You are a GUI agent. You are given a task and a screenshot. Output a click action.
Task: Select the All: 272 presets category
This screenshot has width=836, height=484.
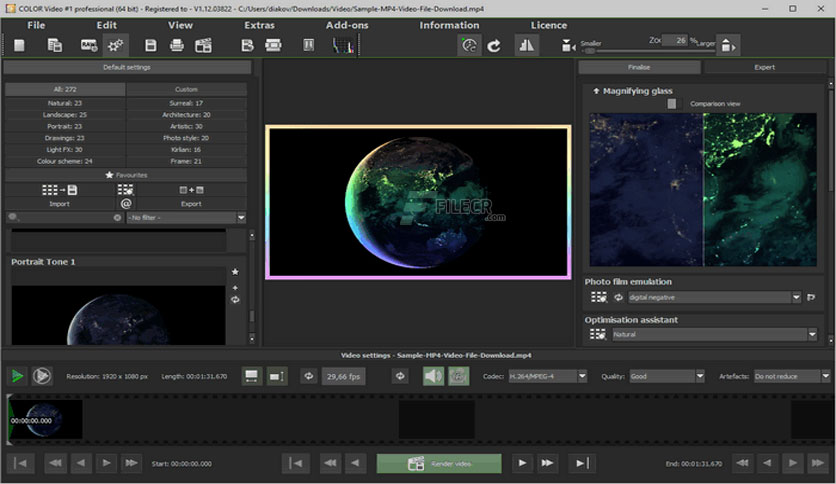(65, 89)
